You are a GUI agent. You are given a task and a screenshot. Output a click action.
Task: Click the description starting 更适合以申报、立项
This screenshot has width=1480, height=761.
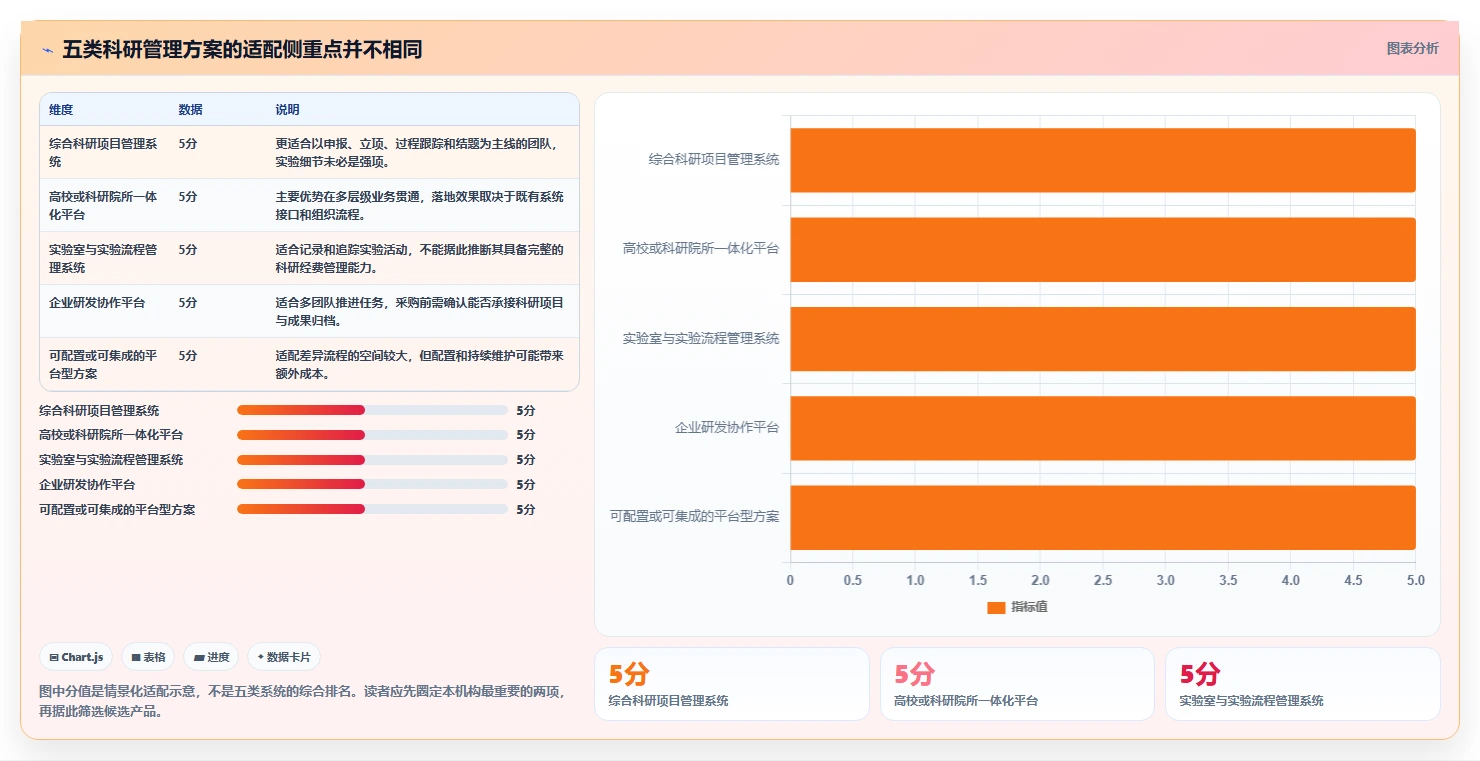417,152
